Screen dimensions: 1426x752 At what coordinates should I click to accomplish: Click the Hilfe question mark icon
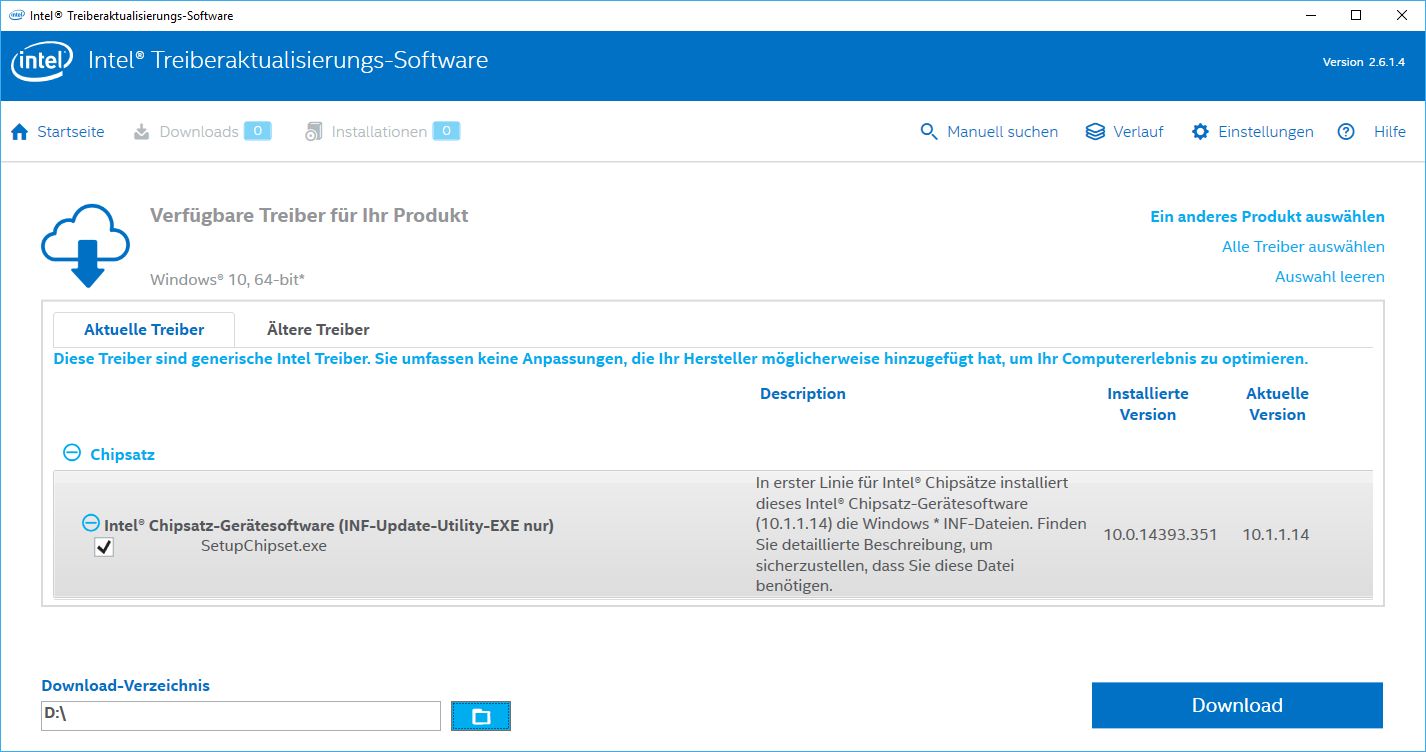pyautogui.click(x=1346, y=132)
